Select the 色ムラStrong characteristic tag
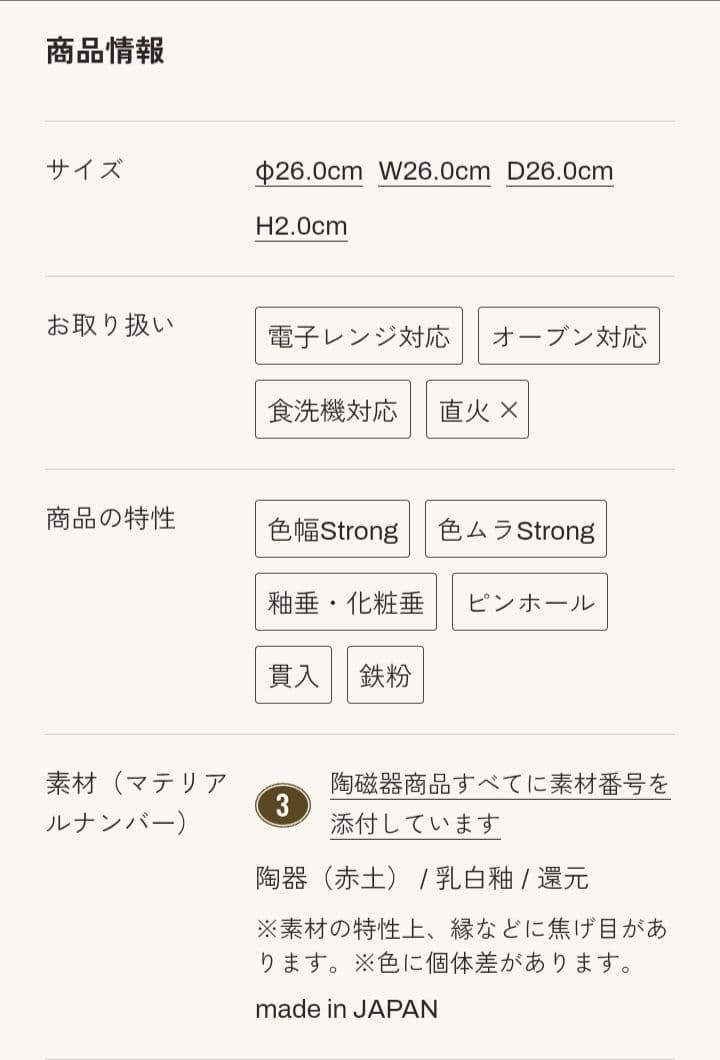The image size is (720, 1060). pos(515,529)
